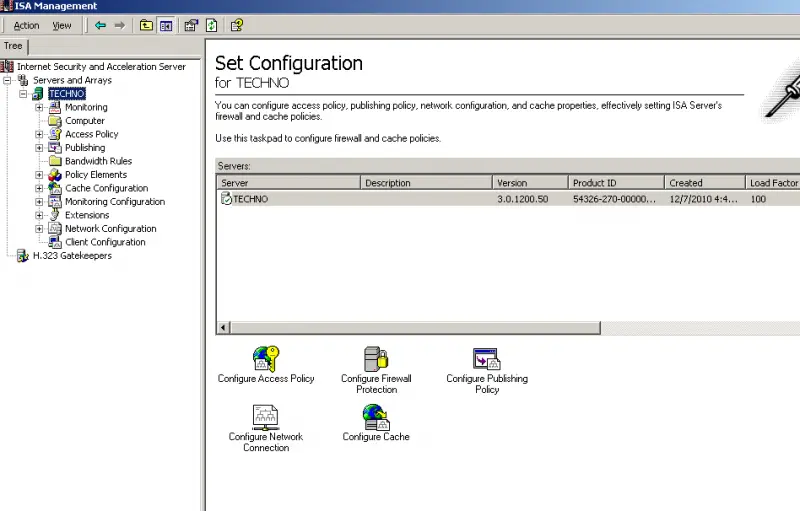Expand the Extensions tree node
This screenshot has width=800, height=511.
39,215
